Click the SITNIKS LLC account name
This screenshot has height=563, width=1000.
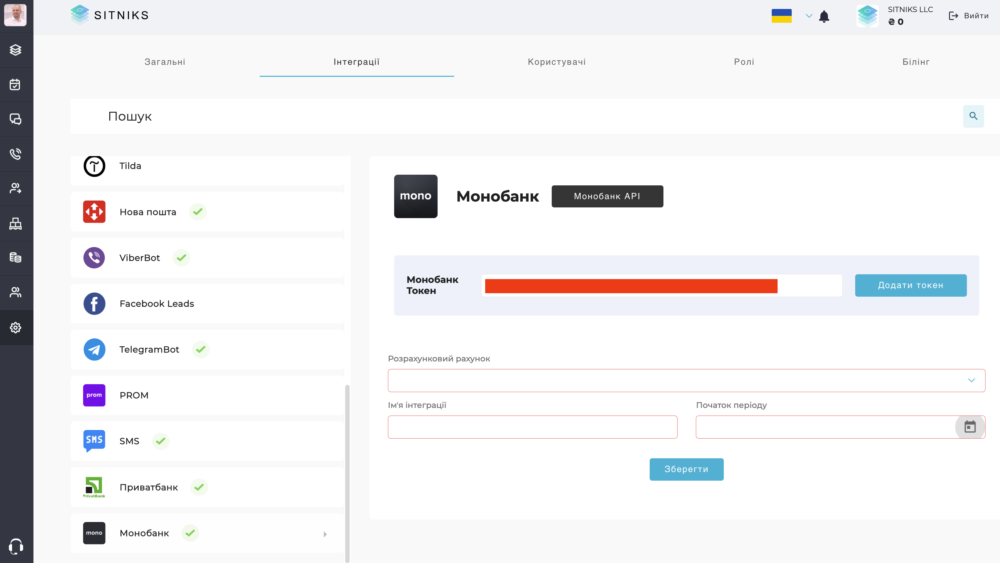(x=910, y=10)
